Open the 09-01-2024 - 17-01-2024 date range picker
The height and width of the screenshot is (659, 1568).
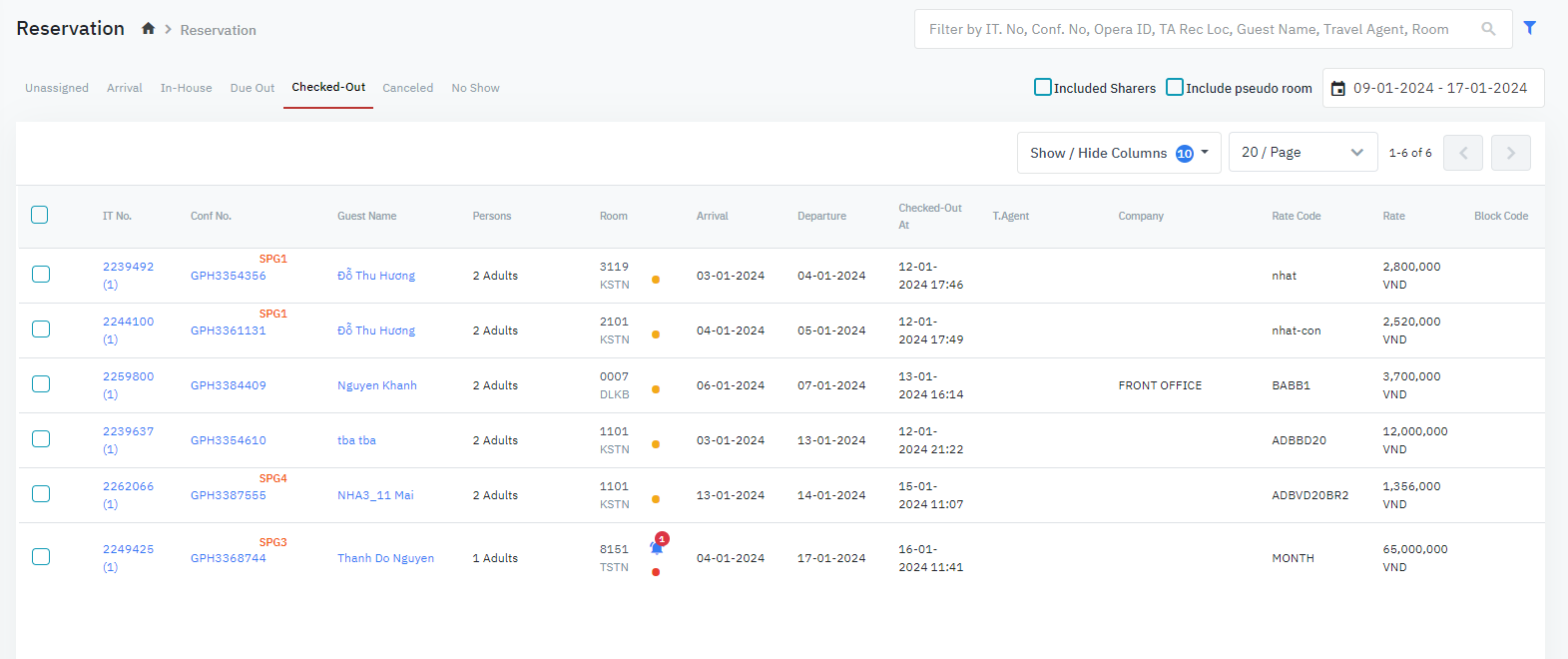pyautogui.click(x=1439, y=88)
